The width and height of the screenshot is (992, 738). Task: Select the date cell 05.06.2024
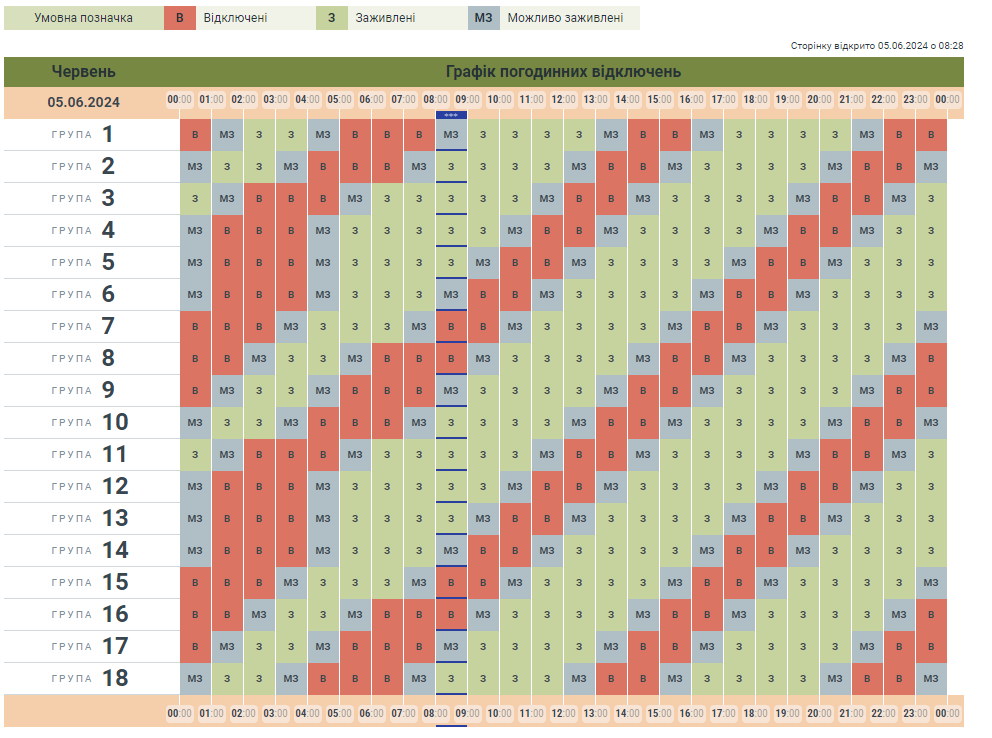click(x=84, y=102)
